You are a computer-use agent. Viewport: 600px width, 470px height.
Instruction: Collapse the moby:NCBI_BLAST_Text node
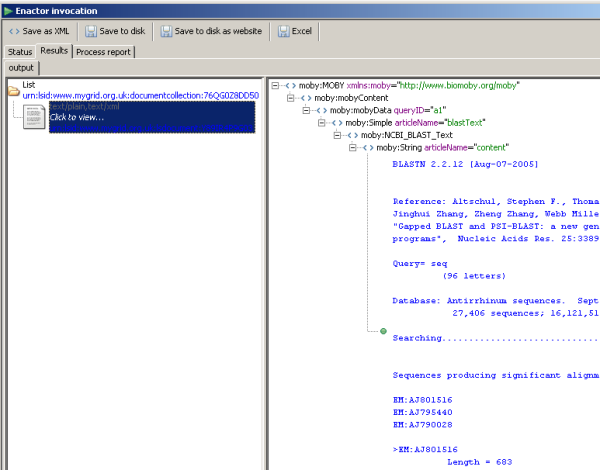coord(338,135)
